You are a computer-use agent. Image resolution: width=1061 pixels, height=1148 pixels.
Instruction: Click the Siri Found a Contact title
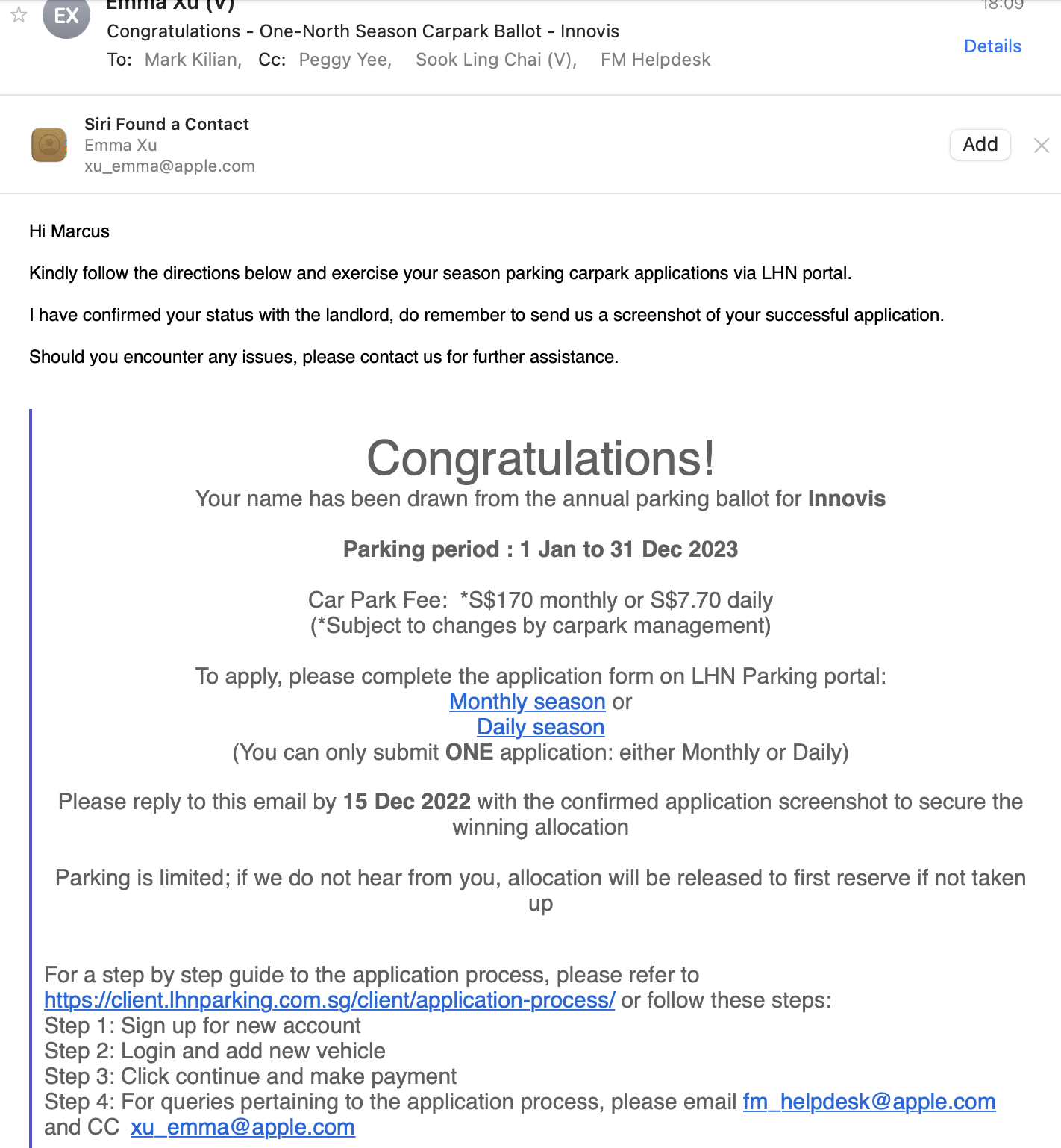click(166, 124)
